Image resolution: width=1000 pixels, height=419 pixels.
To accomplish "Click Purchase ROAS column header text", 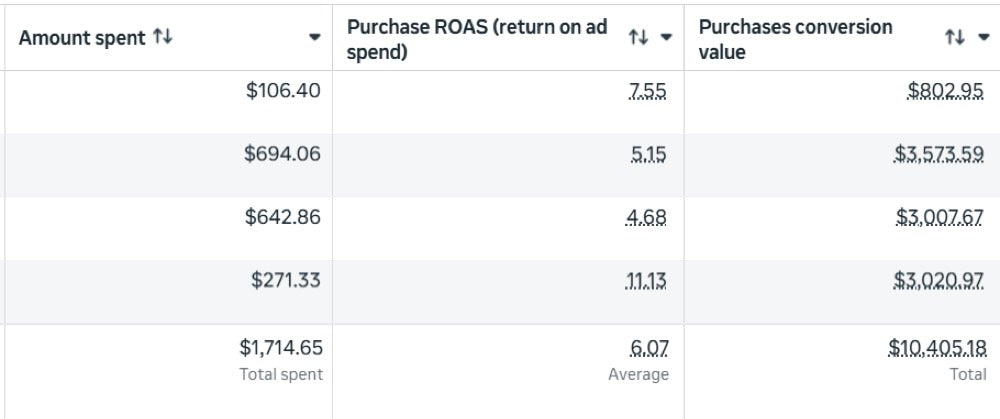I will pos(476,39).
